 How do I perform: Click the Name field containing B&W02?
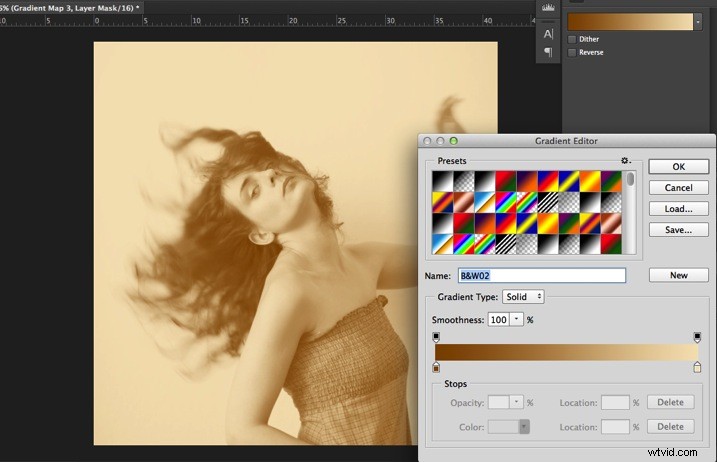[542, 275]
